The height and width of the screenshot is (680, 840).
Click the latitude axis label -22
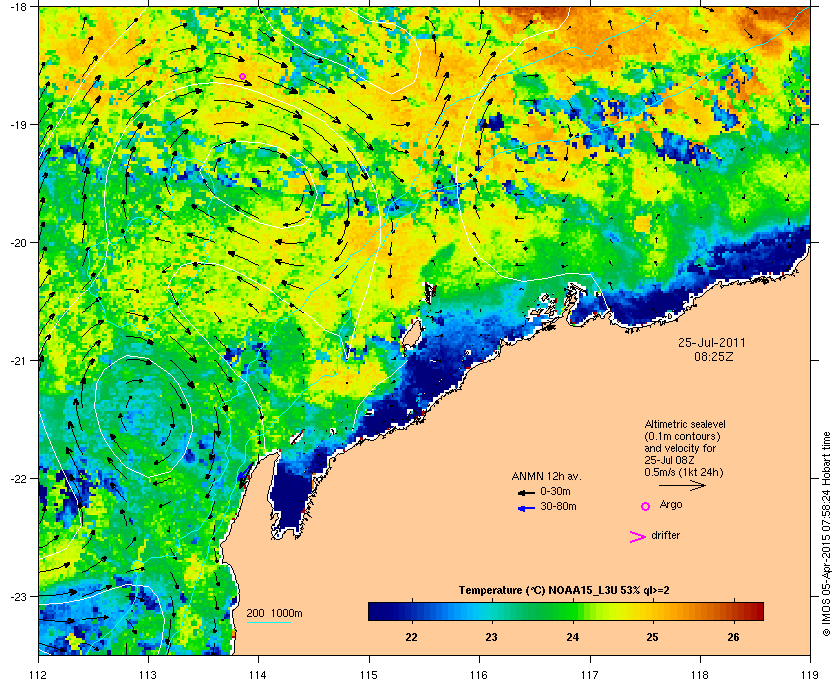coord(18,479)
